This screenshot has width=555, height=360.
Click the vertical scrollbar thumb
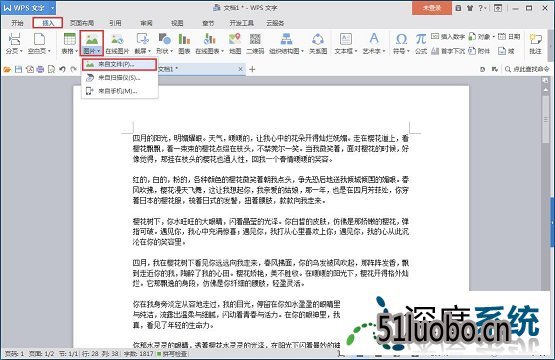pos(545,120)
